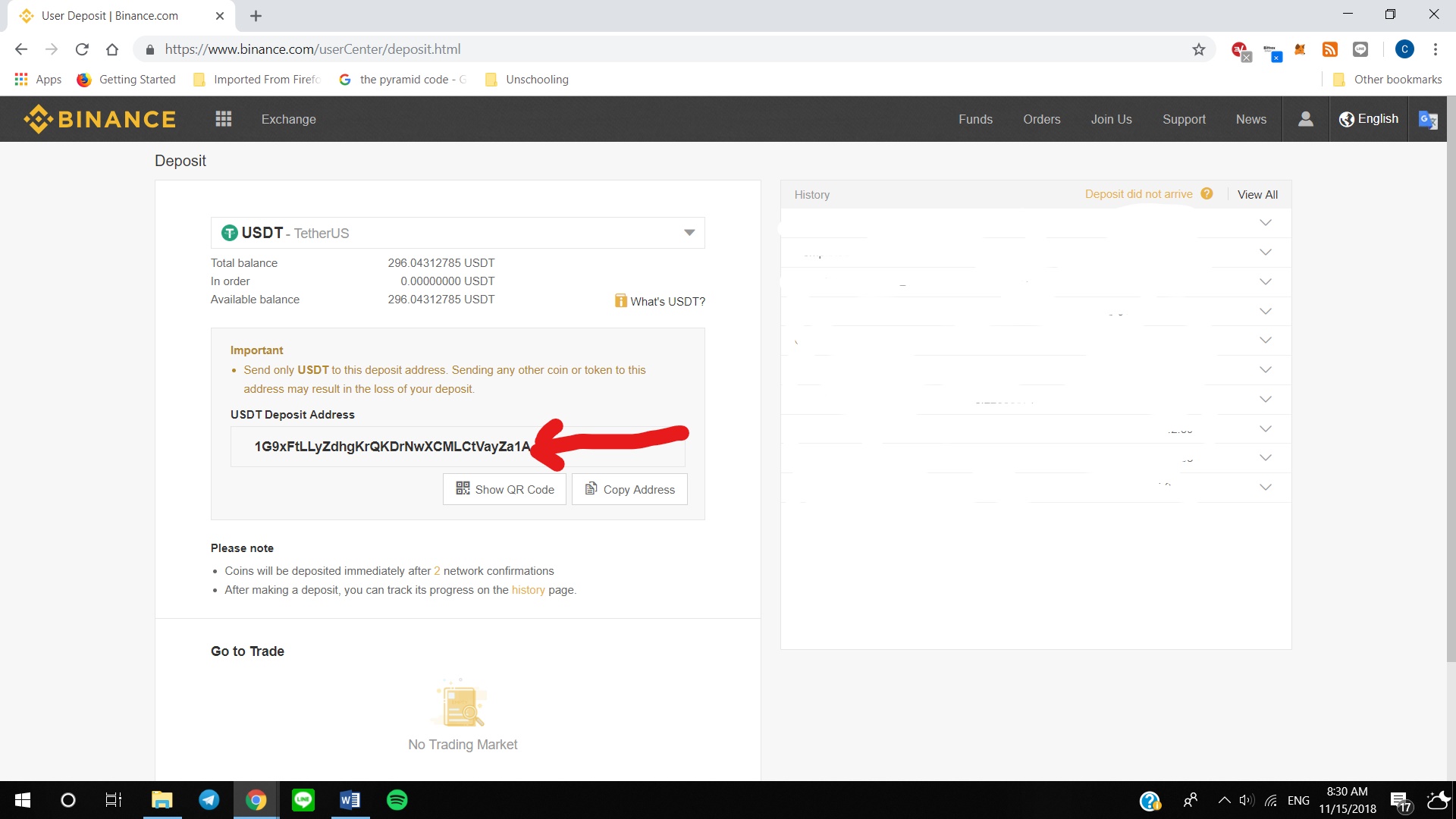Click View All in History panel
Image resolution: width=1456 pixels, height=819 pixels.
tap(1257, 195)
